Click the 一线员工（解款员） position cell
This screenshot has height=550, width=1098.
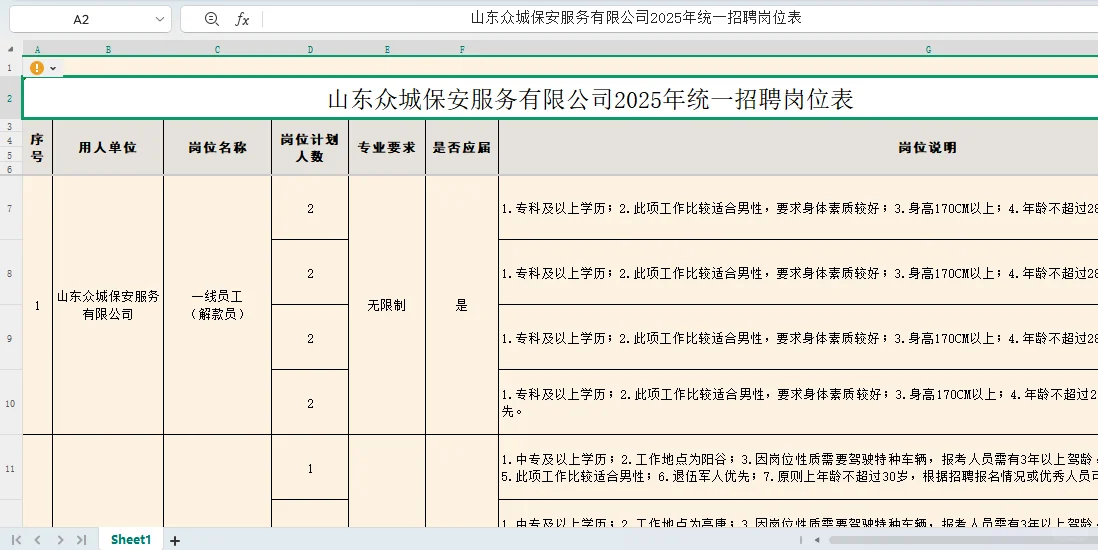217,305
